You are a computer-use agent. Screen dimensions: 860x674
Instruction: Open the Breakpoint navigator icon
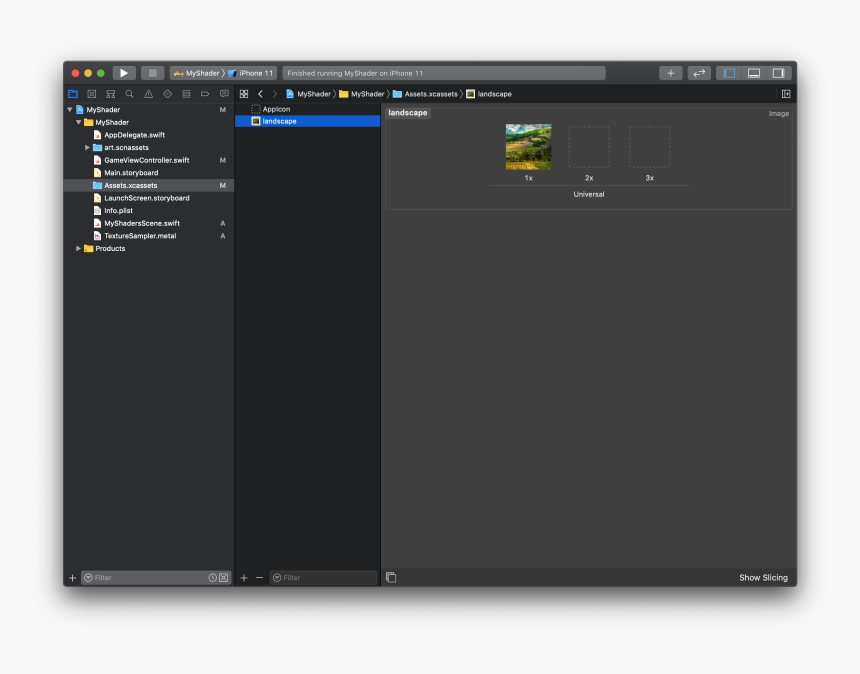(205, 93)
